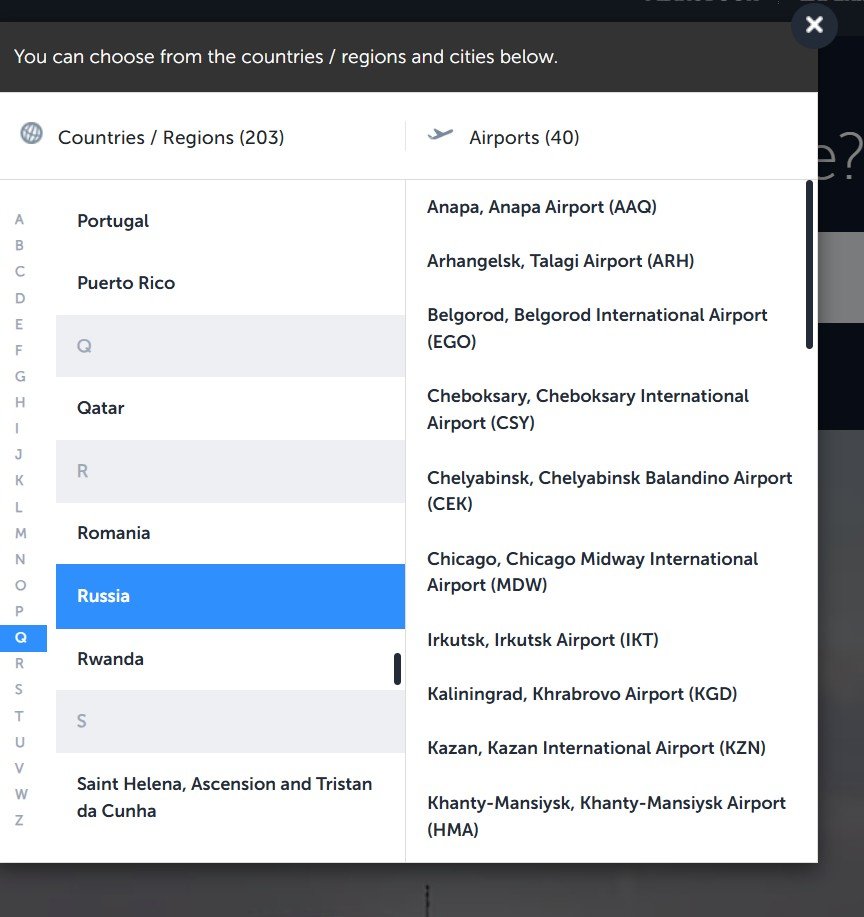Screen dimensions: 864x917
Task: Jump to letter D in index
Action: click(x=19, y=298)
